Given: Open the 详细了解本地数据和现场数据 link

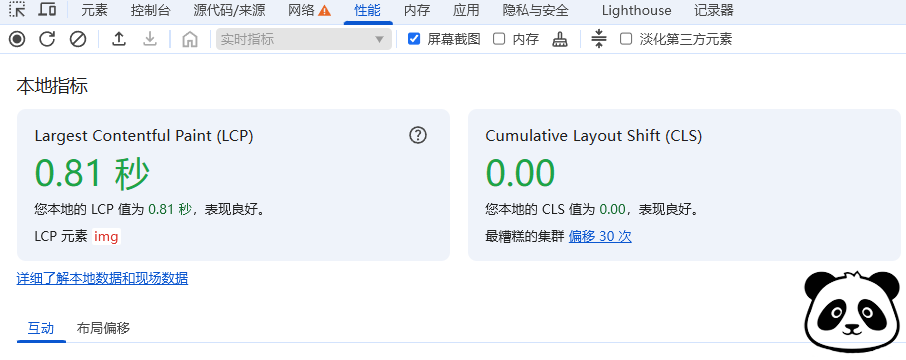Looking at the screenshot, I should click(102, 279).
